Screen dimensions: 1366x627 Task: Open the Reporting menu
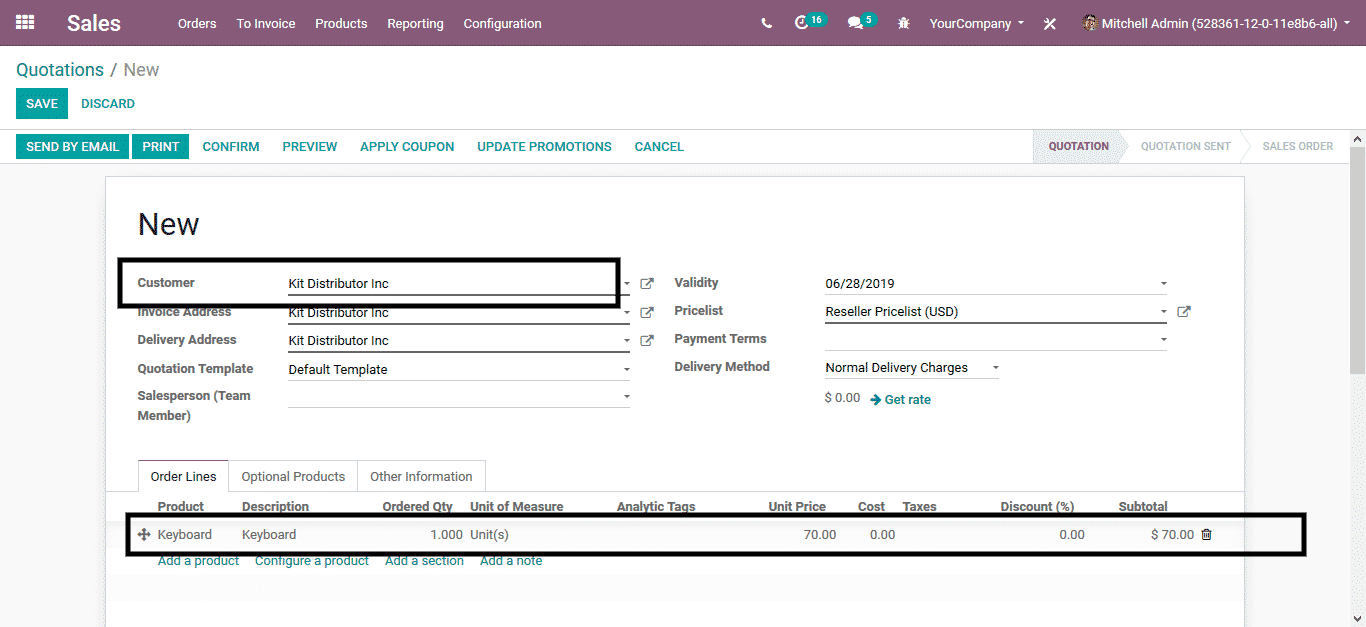(x=415, y=23)
